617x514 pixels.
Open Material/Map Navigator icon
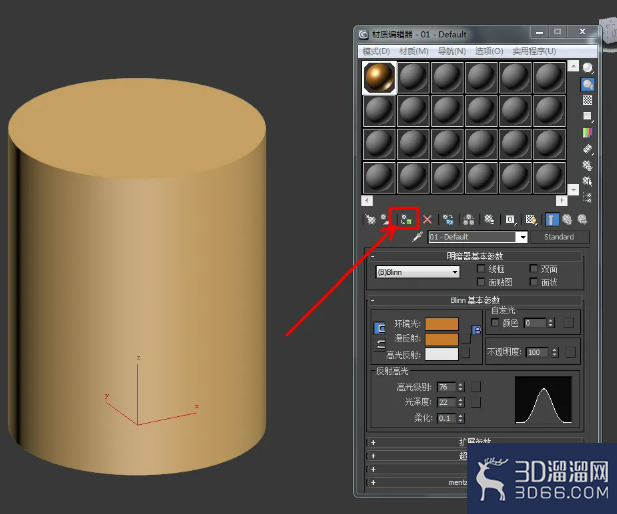pyautogui.click(x=587, y=197)
